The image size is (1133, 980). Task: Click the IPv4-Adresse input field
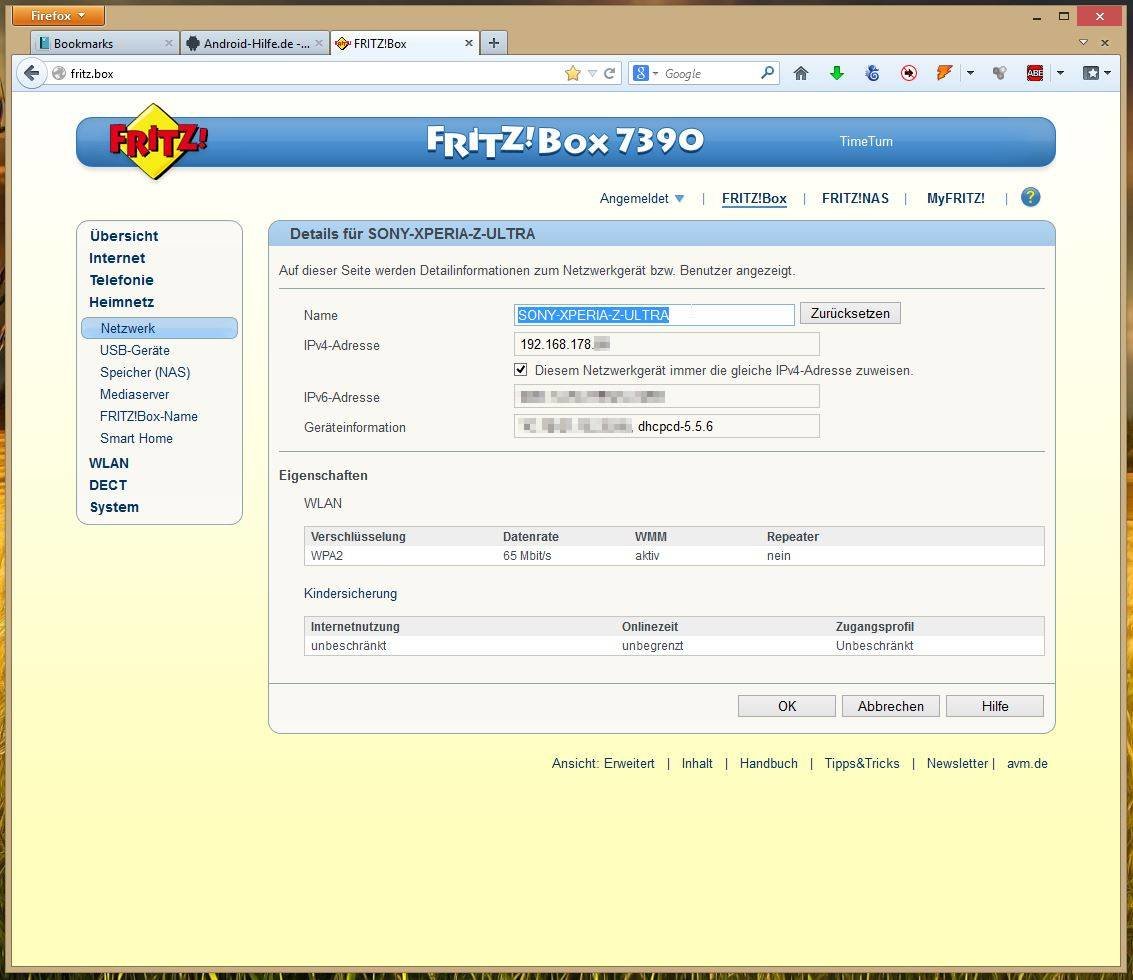point(666,344)
